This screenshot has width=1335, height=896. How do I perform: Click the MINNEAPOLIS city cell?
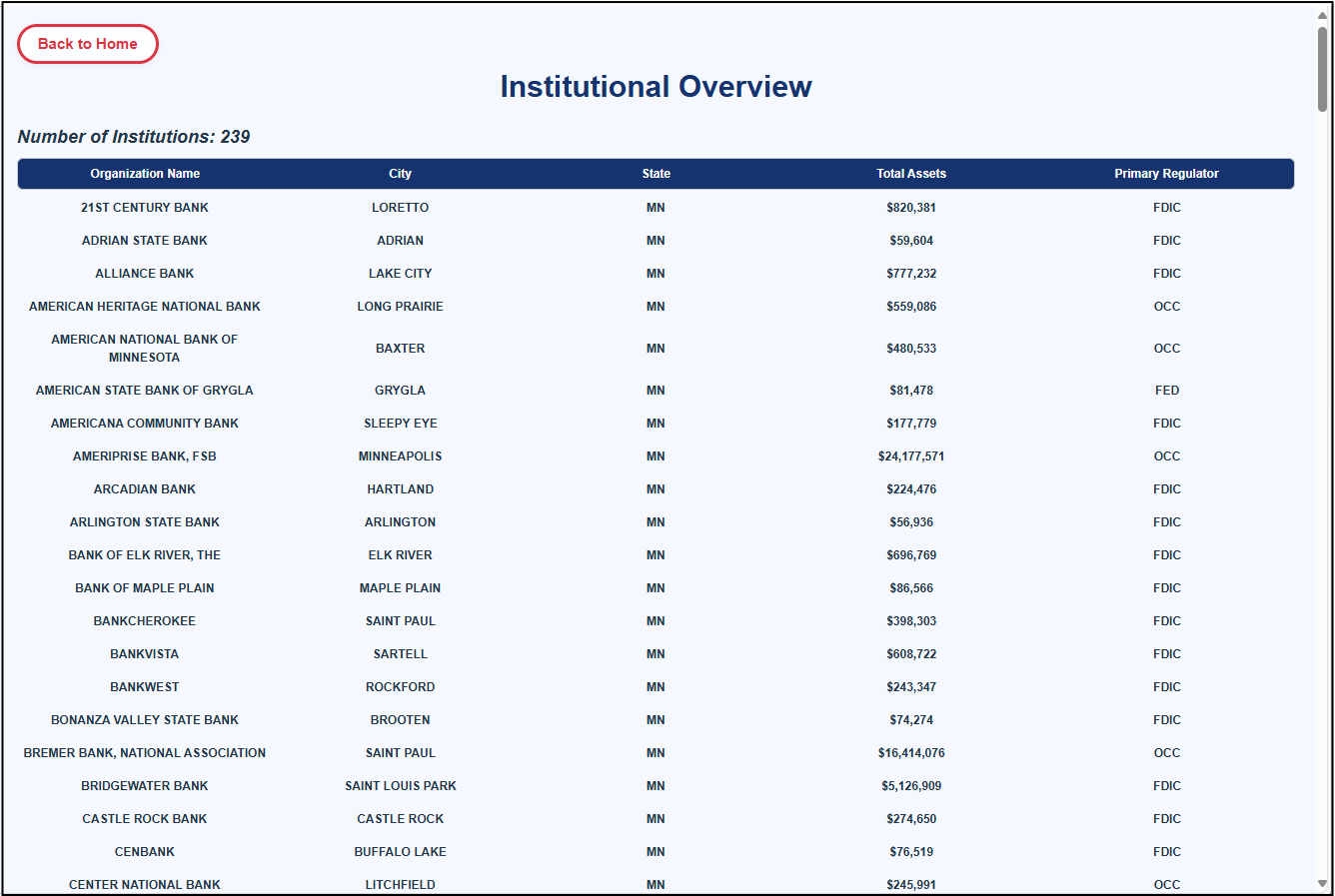click(x=400, y=456)
